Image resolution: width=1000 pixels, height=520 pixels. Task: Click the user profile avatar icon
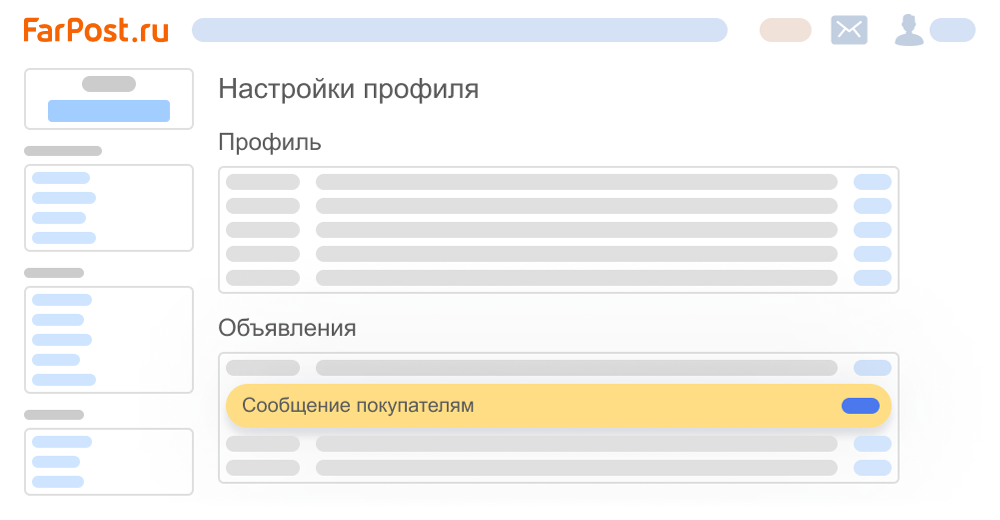pyautogui.click(x=909, y=30)
